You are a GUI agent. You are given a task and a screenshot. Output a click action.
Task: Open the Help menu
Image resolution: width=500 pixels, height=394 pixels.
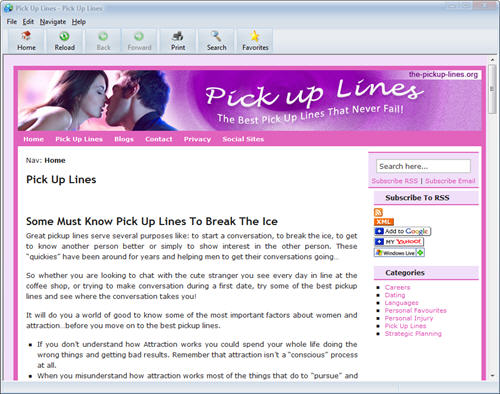tap(79, 22)
